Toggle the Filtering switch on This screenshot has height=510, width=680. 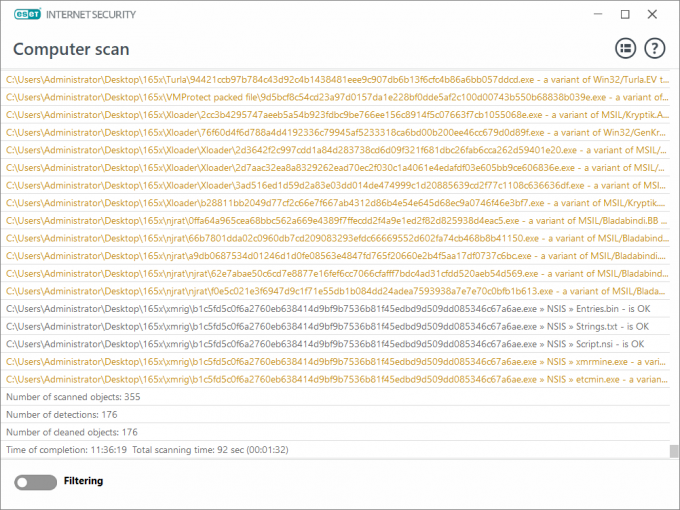click(35, 482)
